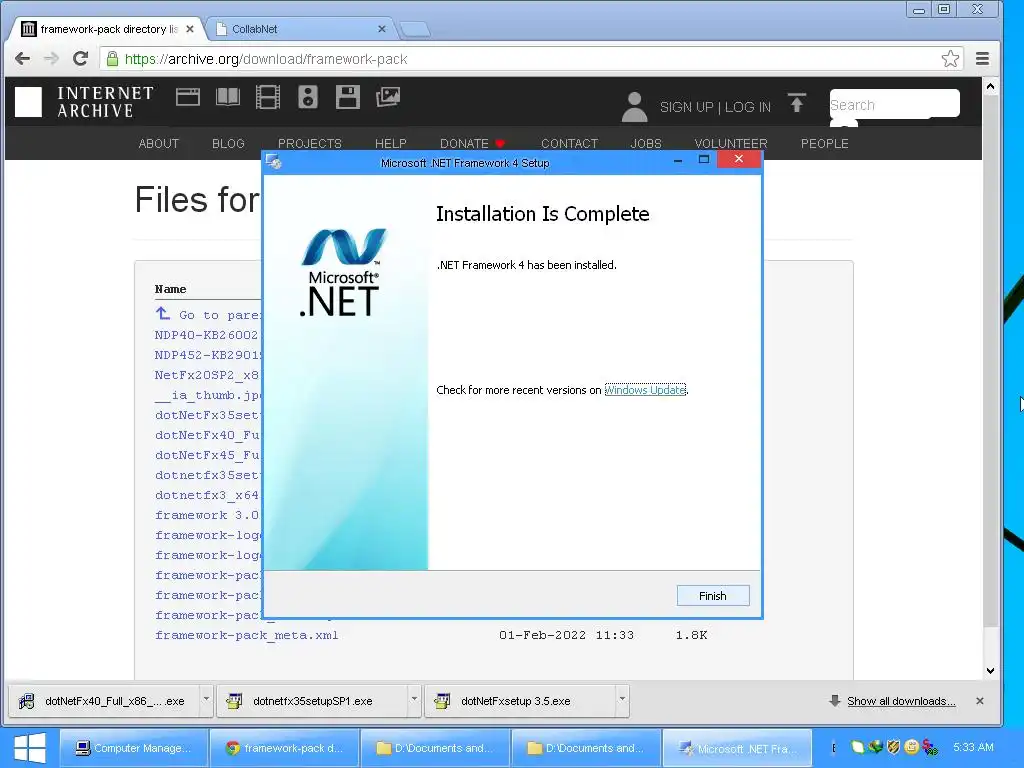The image size is (1024, 768).
Task: Open the Windows Start button
Action: 29,748
